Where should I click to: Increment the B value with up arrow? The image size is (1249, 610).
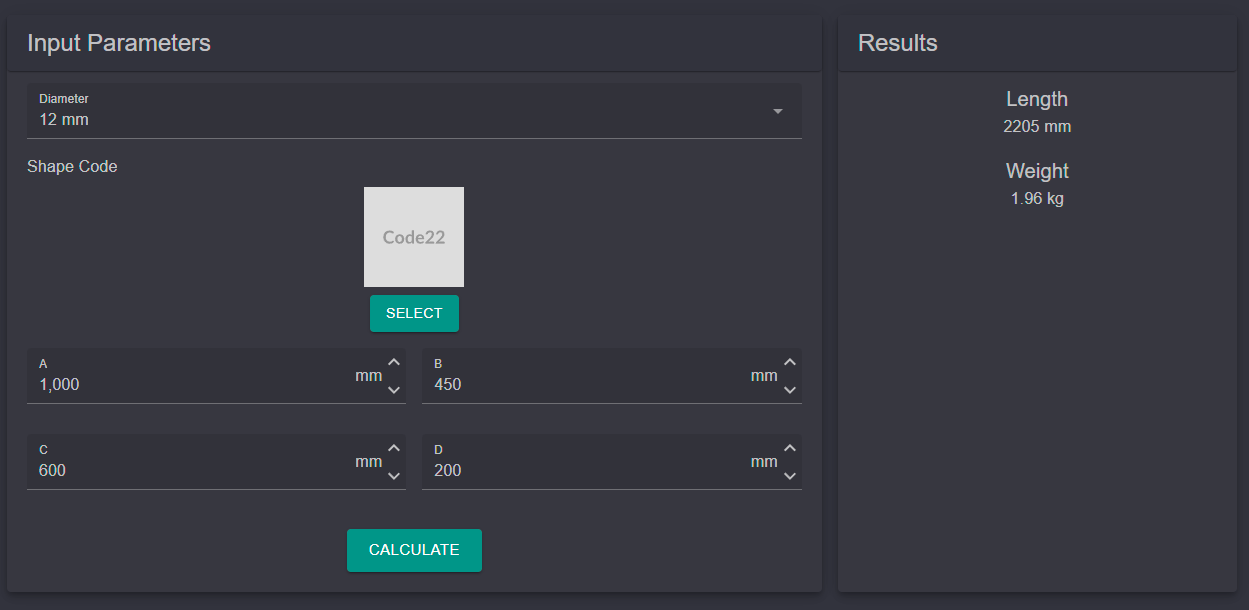790,362
